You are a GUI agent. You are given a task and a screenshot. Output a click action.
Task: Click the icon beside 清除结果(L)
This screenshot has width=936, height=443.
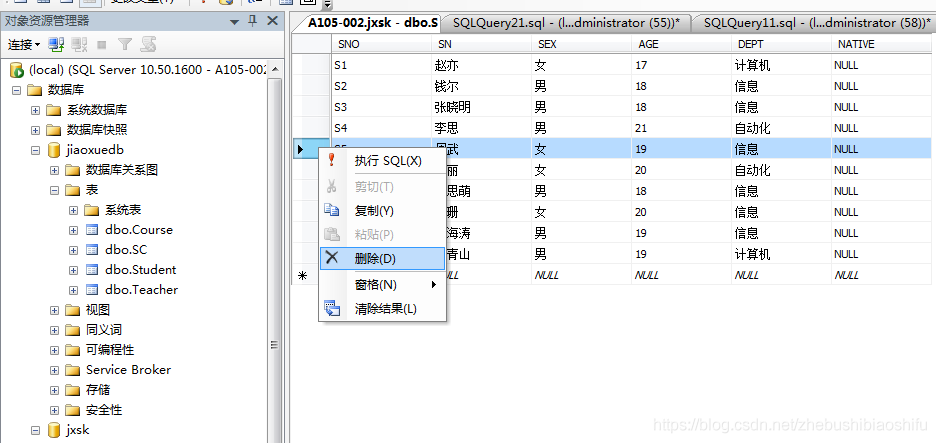point(332,309)
